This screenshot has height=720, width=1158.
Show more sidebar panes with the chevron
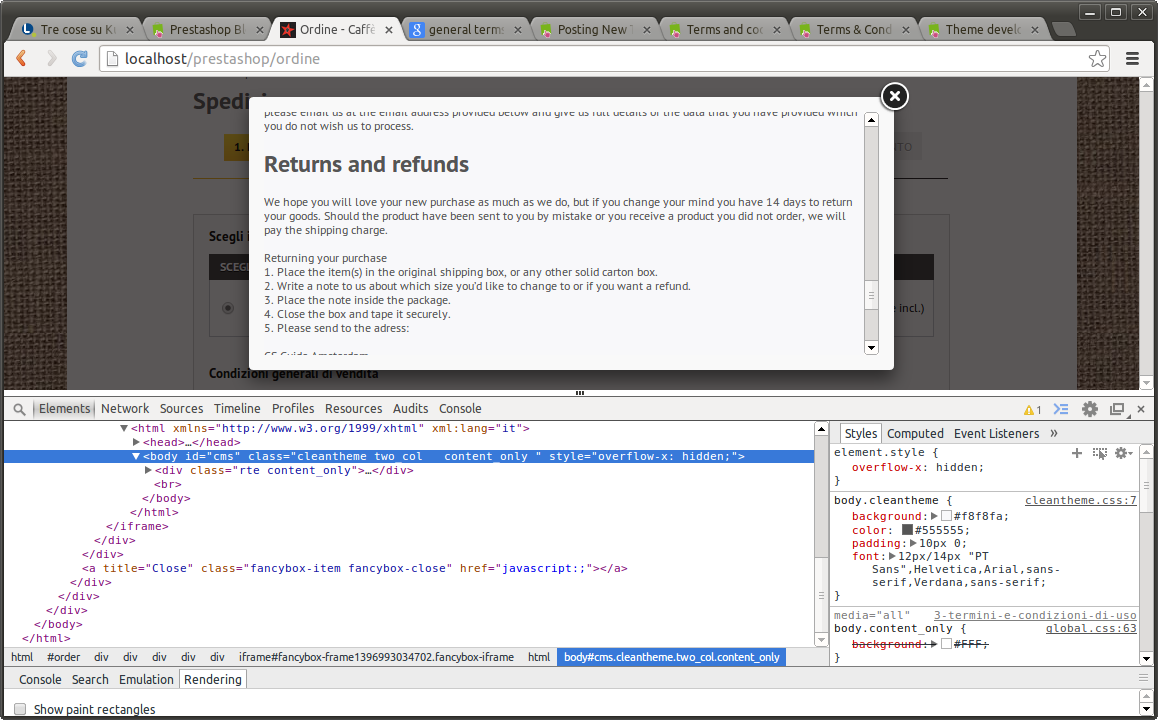[1054, 433]
